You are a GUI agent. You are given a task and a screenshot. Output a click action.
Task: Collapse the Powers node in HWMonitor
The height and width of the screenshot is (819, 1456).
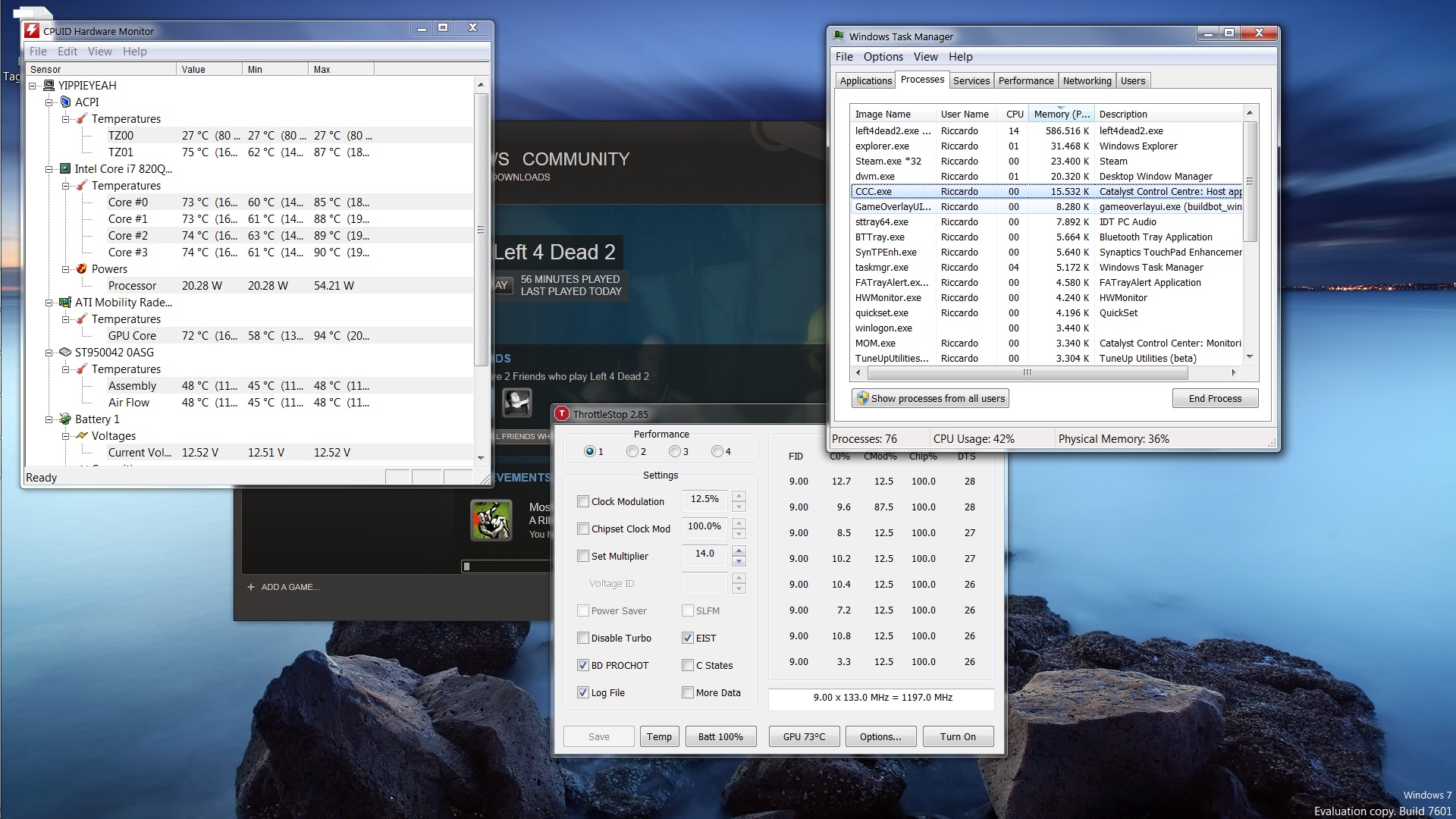(x=66, y=269)
